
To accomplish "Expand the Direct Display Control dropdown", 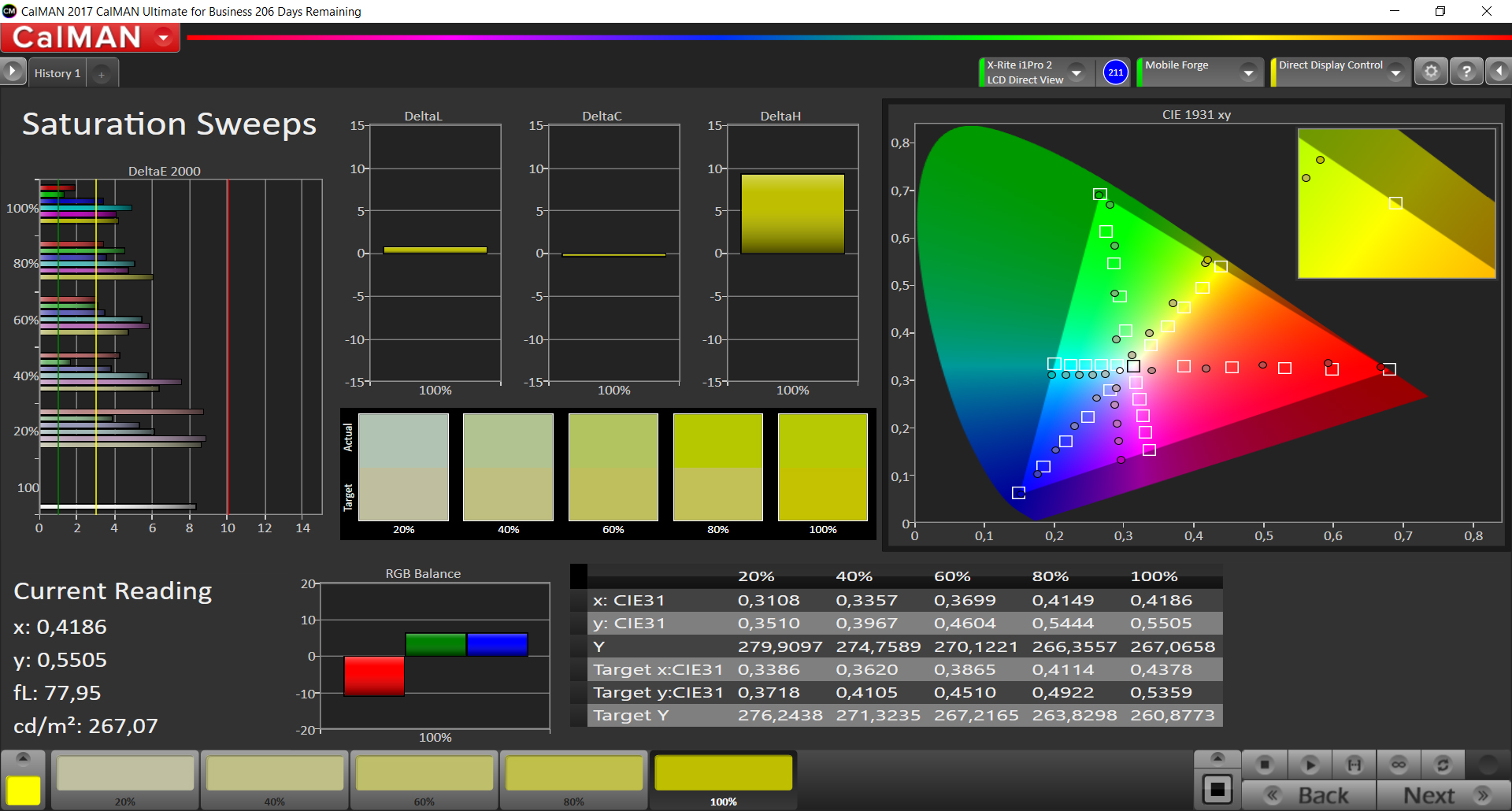I will [x=1396, y=72].
